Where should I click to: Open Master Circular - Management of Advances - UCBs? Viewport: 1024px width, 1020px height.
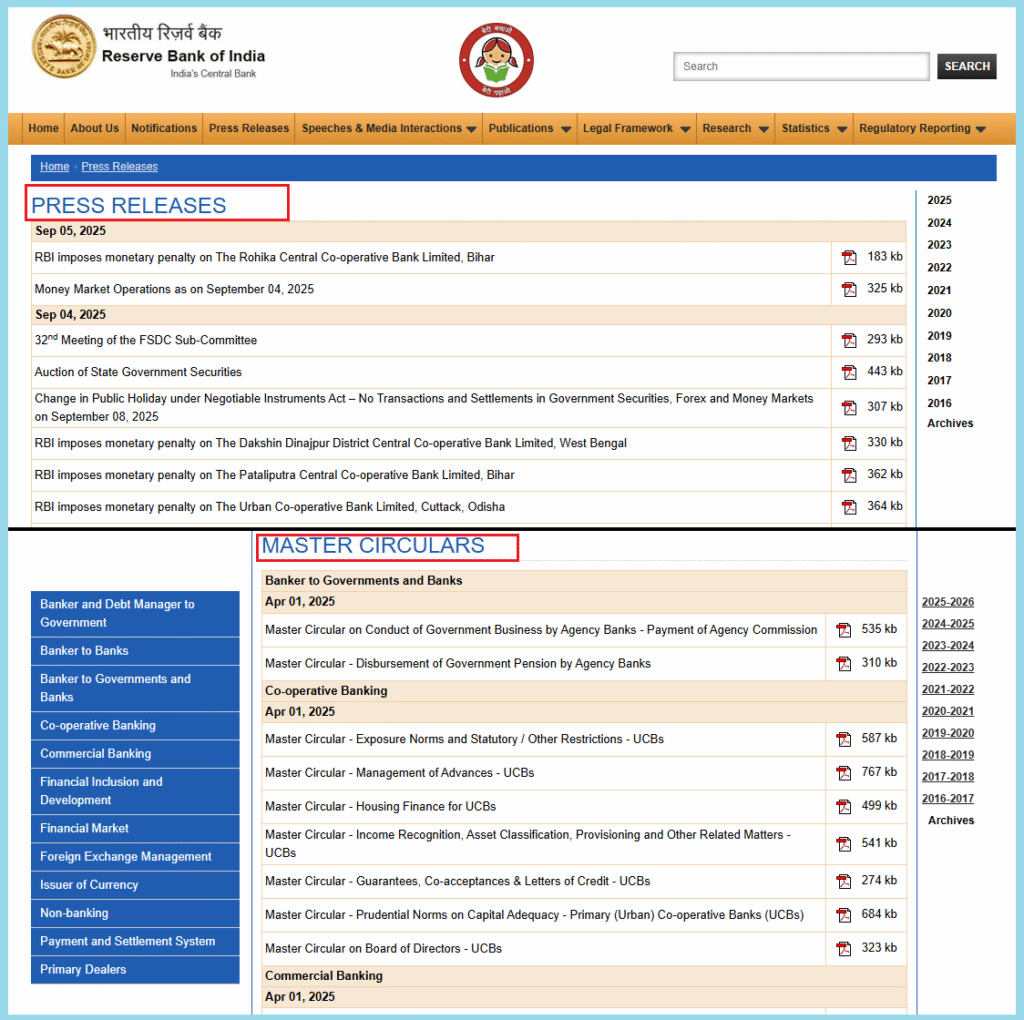pos(400,773)
